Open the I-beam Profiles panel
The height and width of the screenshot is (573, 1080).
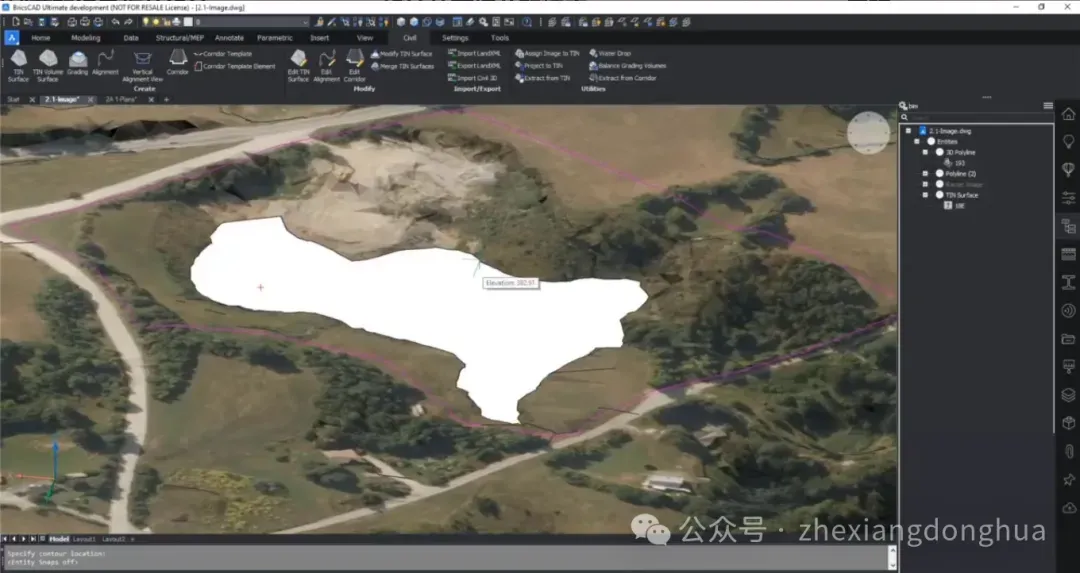click(x=1068, y=282)
